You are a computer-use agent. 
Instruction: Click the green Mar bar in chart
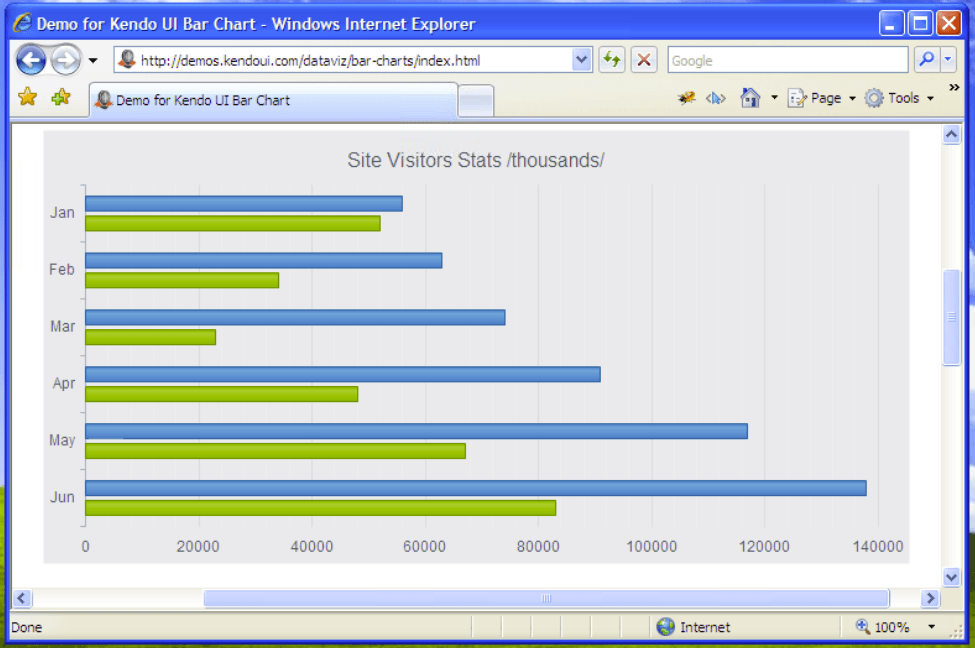(x=150, y=337)
